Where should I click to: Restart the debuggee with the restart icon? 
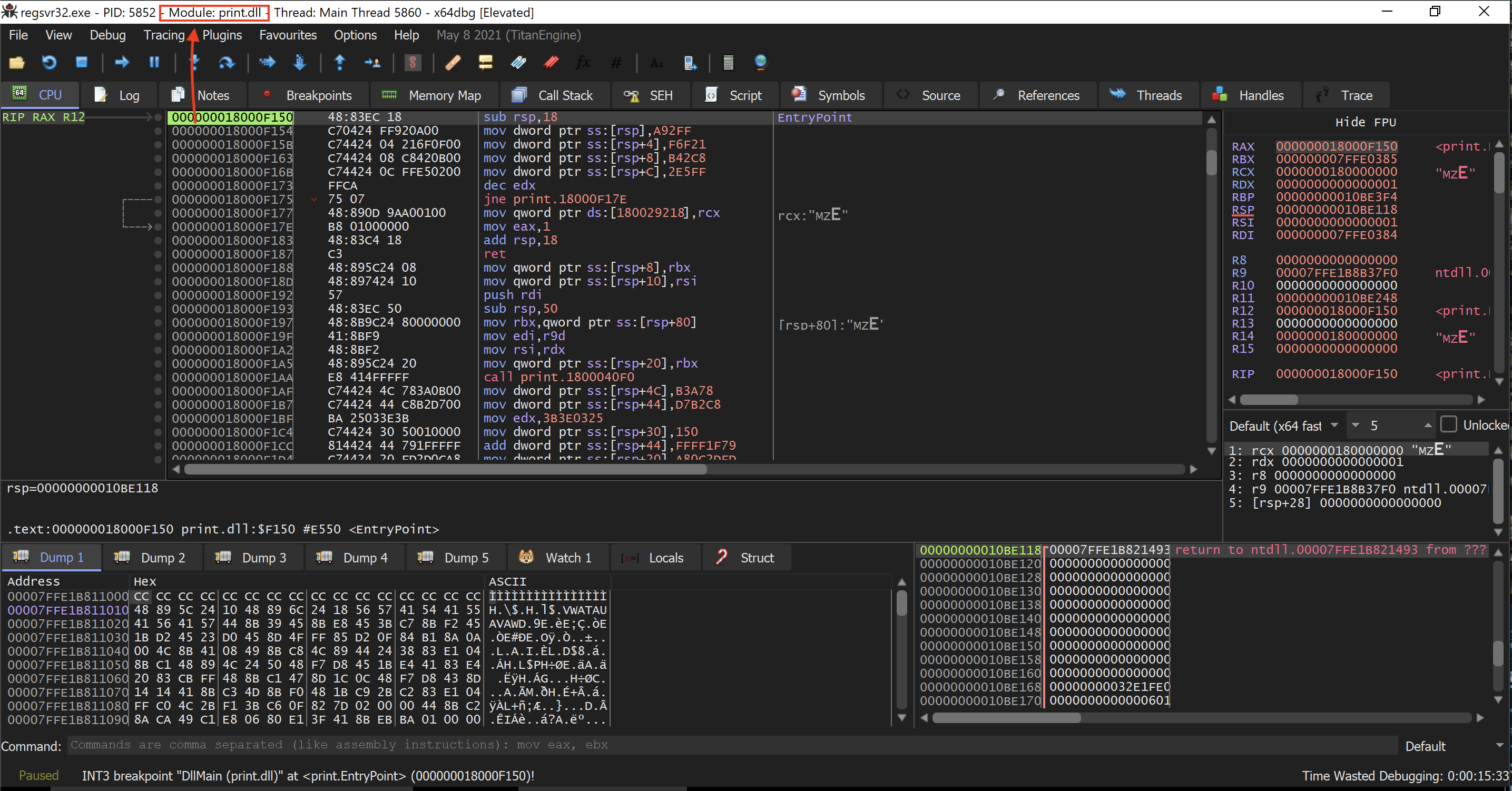tap(50, 63)
